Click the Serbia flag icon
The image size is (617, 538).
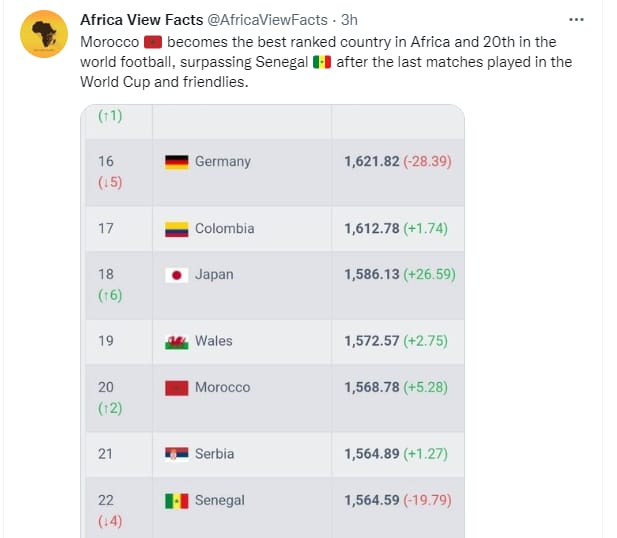point(177,454)
